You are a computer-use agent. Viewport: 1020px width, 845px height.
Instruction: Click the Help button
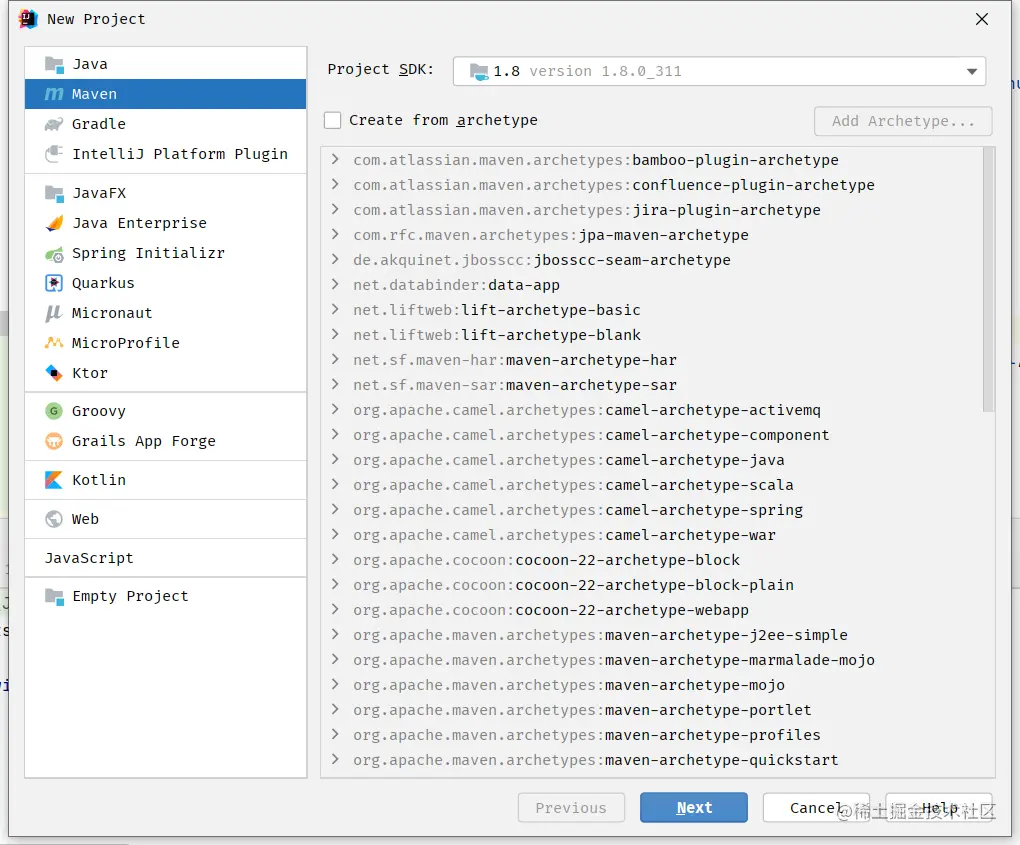coord(939,808)
